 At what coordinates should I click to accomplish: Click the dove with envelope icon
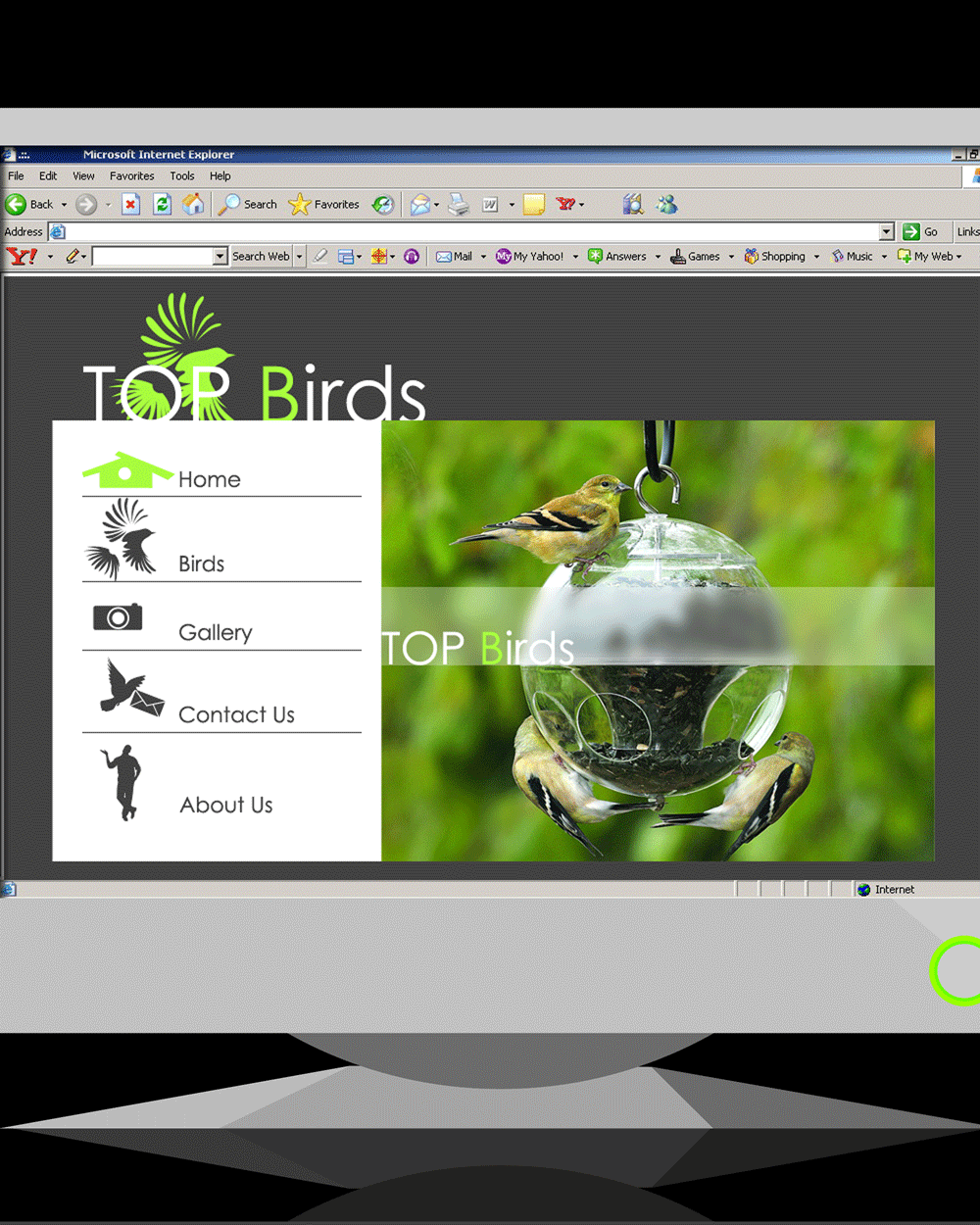pos(130,689)
